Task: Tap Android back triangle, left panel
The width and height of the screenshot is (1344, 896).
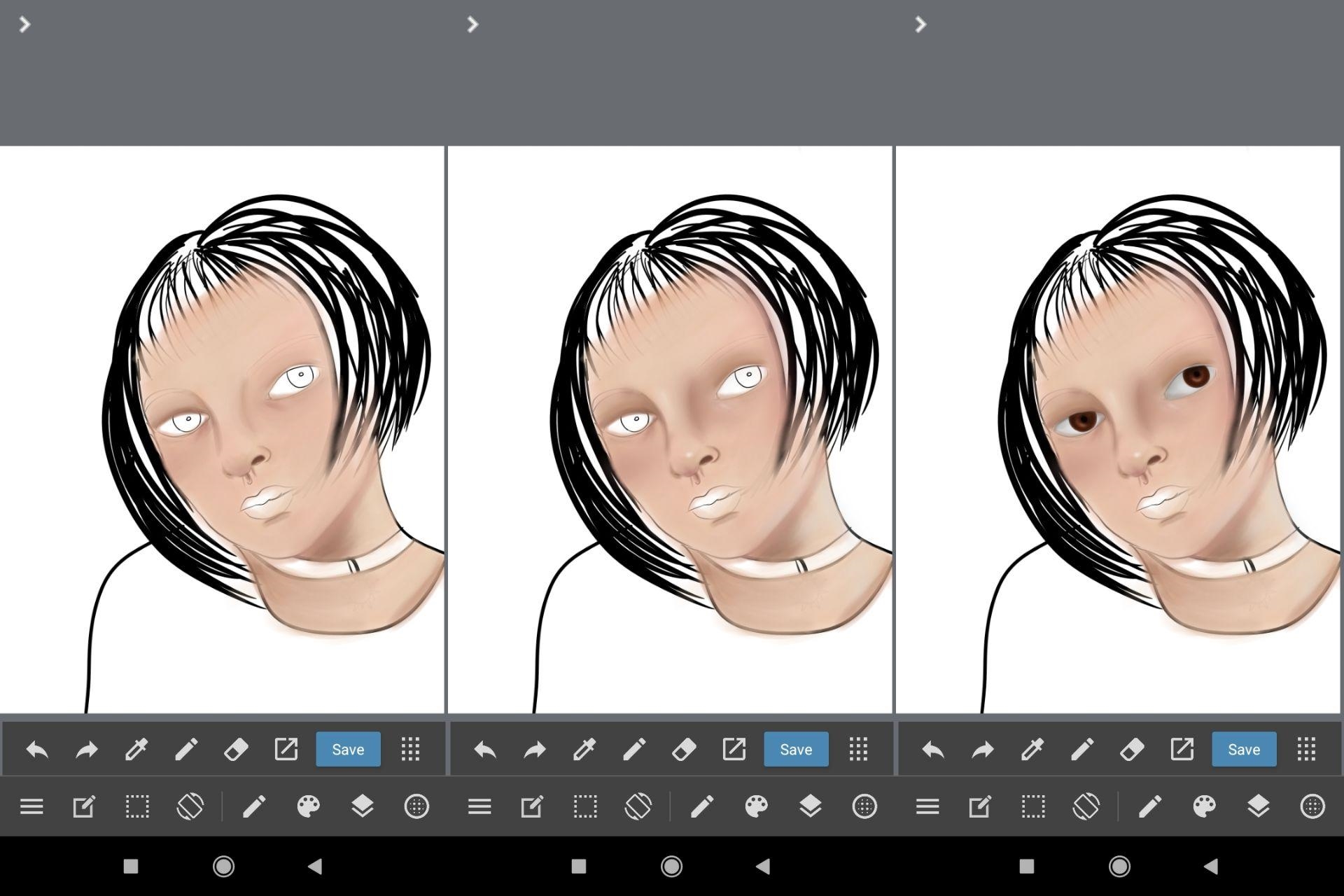Action: (315, 867)
